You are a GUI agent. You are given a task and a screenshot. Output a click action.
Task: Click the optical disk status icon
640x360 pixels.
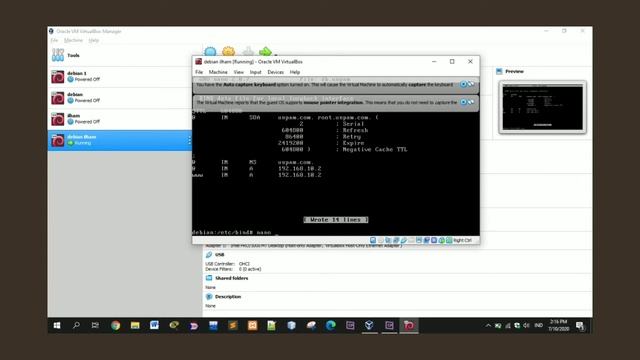[x=381, y=240]
